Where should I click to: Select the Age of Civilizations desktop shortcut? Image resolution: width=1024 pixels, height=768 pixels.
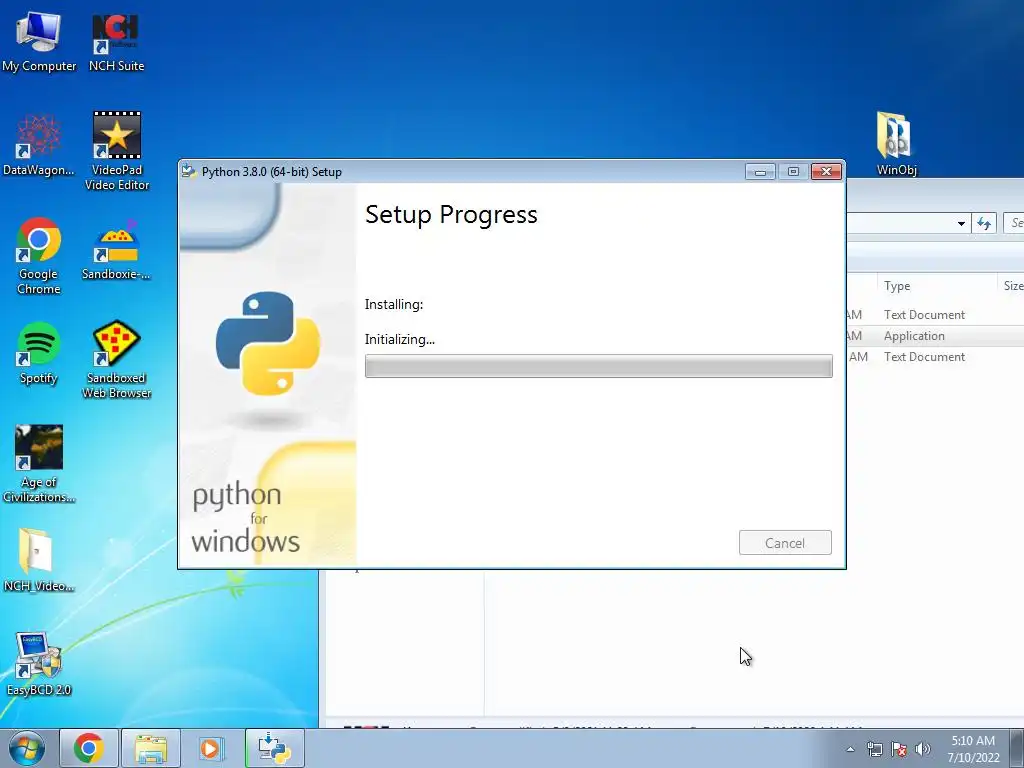point(39,464)
